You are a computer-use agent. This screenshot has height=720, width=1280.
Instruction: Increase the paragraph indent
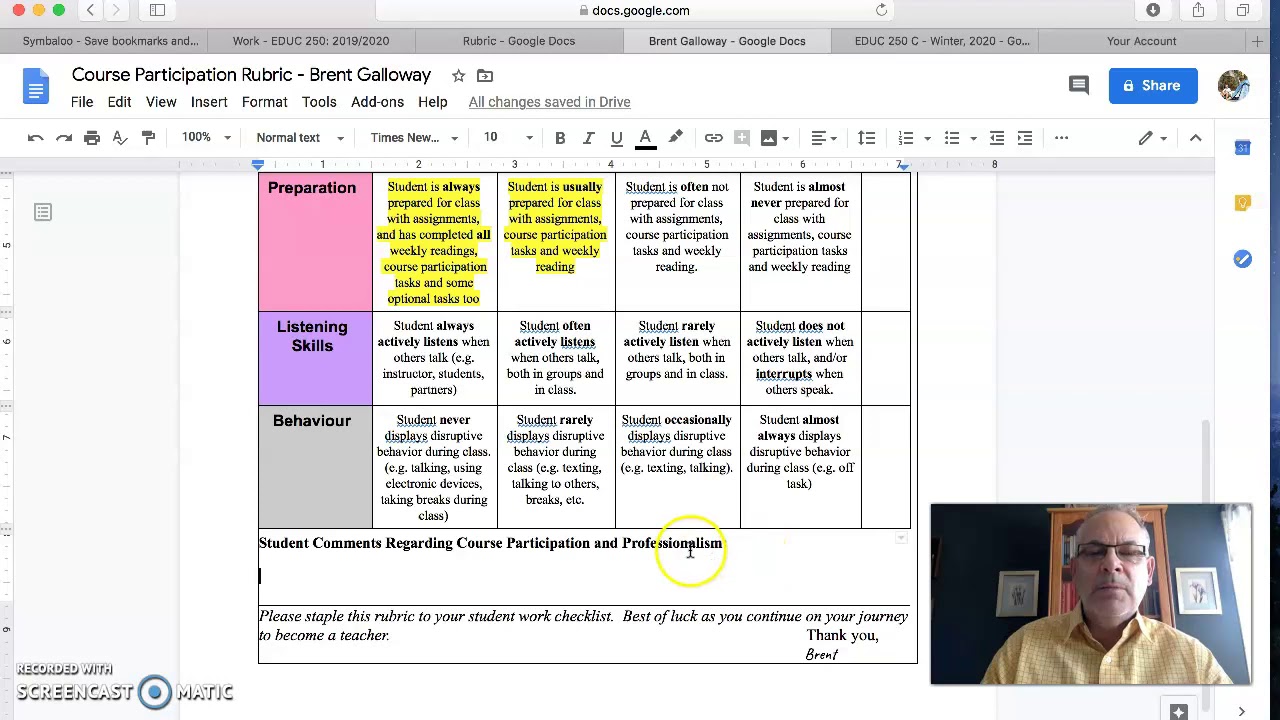1025,138
